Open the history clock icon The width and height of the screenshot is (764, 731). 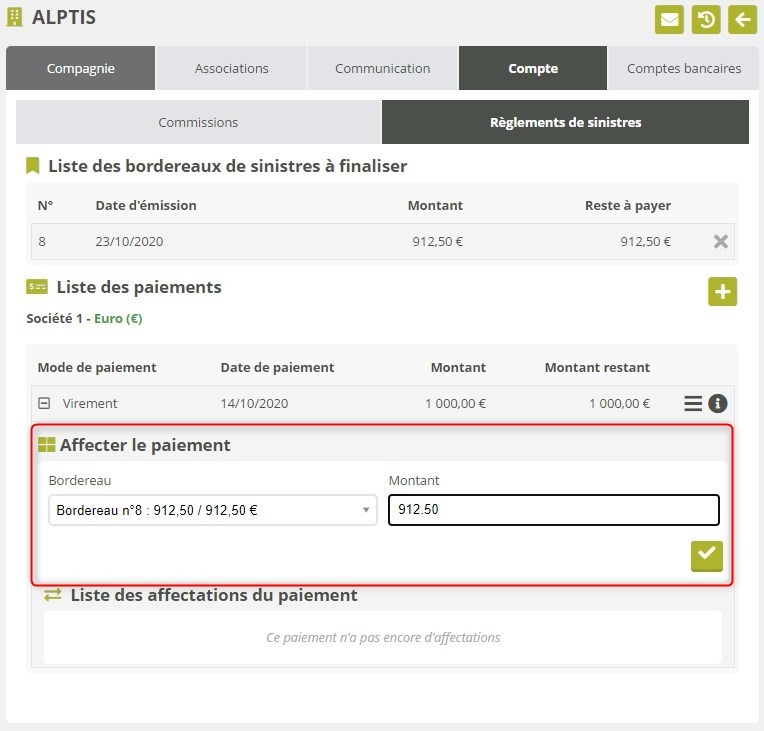click(706, 19)
